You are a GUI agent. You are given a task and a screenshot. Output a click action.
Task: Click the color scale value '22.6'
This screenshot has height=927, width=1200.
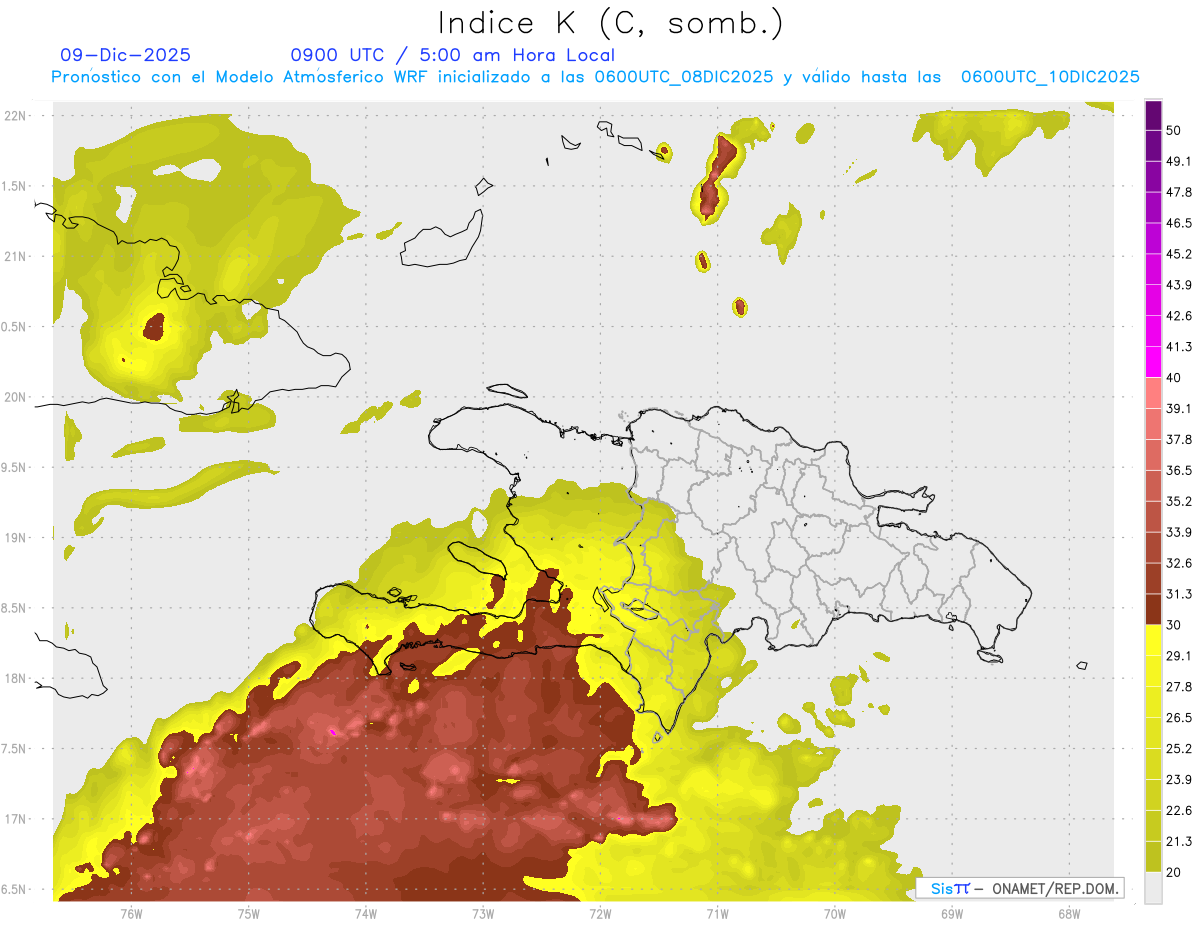click(1180, 812)
